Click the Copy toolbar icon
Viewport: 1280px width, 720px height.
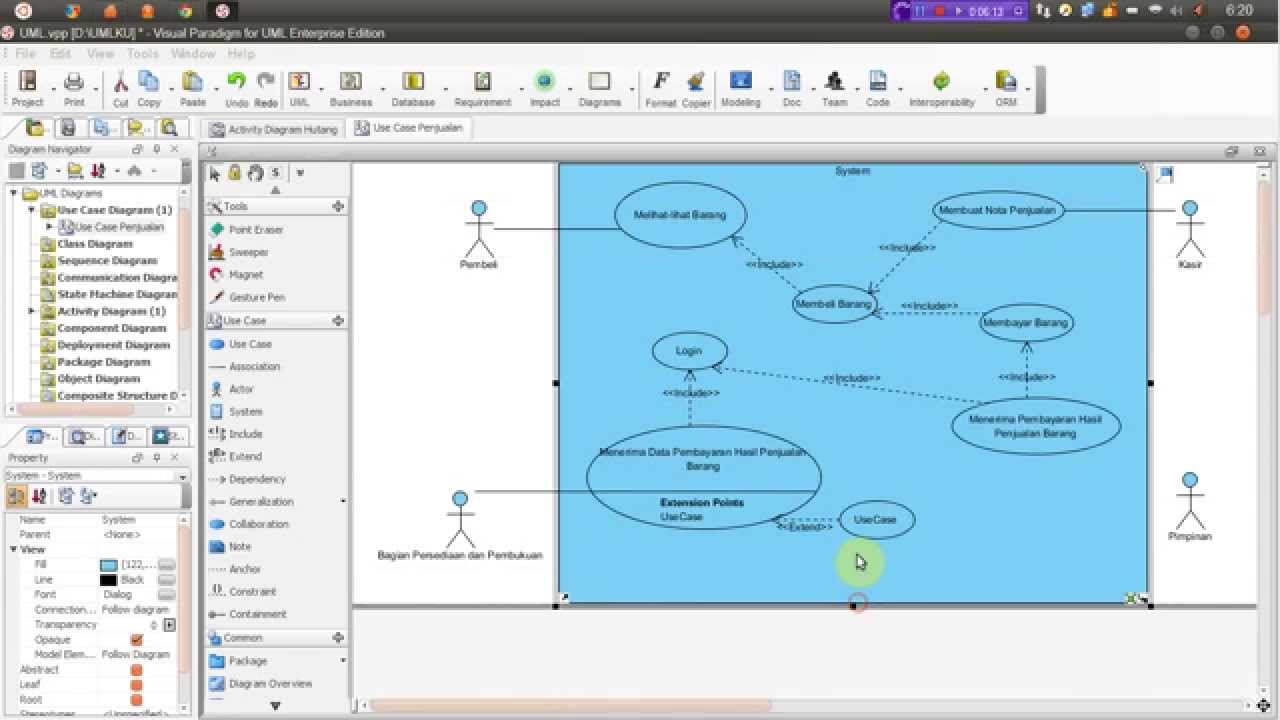149,88
